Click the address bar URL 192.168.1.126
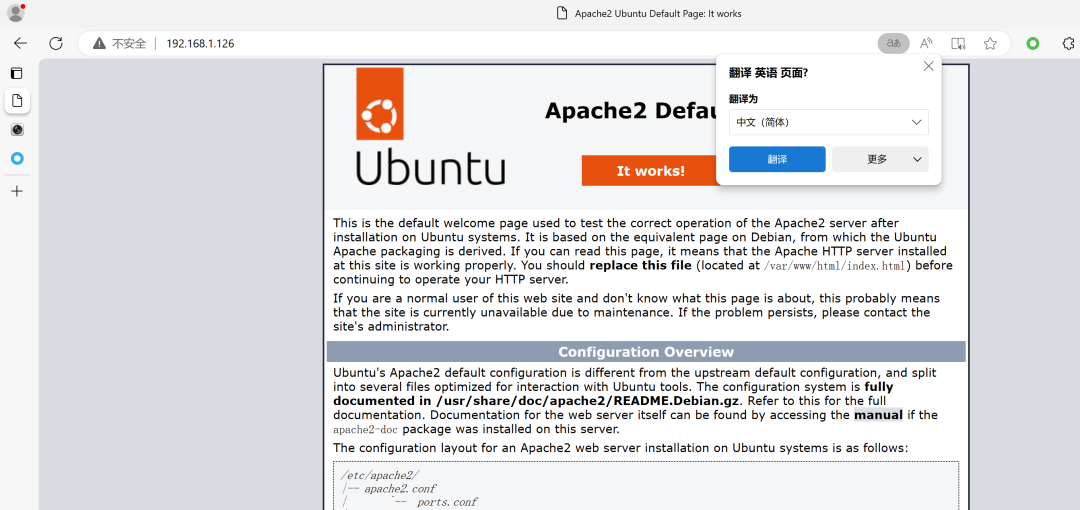The image size is (1080, 510). pyautogui.click(x=200, y=43)
